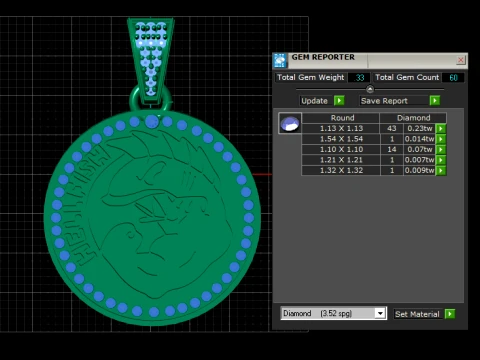Select the 1.32 X 1.32 size cell
Image resolution: width=480 pixels, height=360 pixels.
tap(341, 170)
